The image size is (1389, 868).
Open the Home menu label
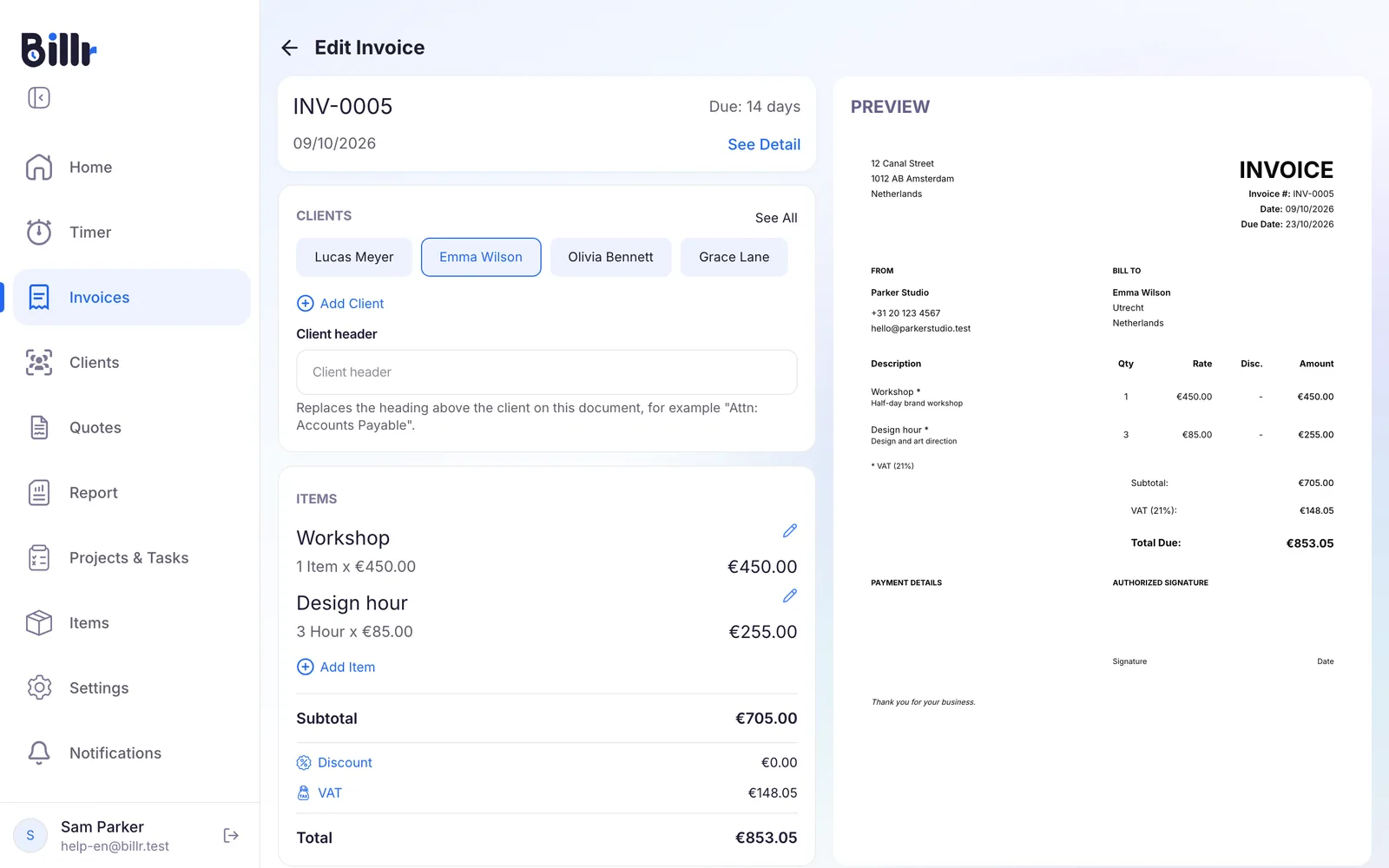(91, 167)
